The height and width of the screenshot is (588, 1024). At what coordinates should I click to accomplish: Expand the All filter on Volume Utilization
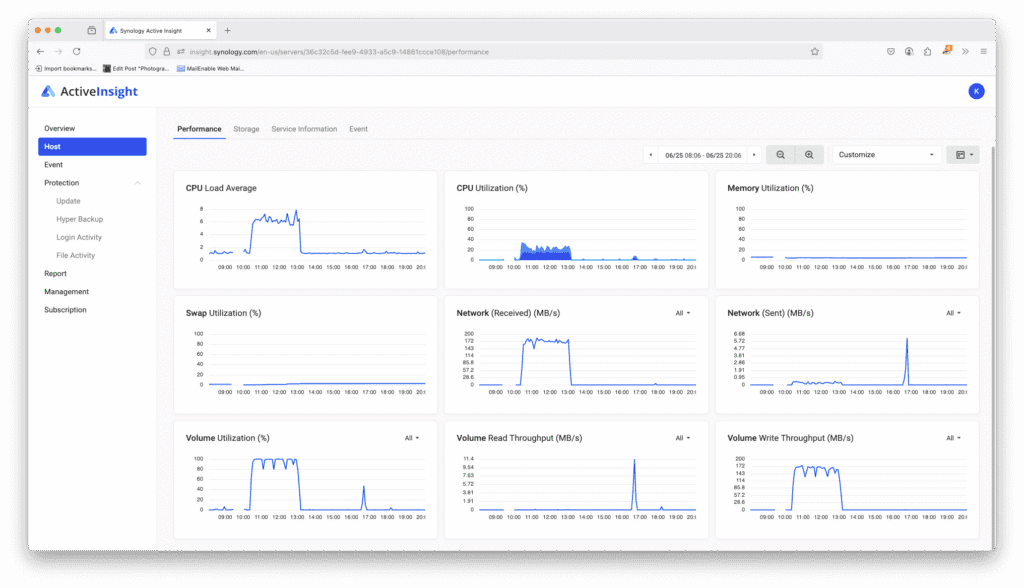[411, 438]
